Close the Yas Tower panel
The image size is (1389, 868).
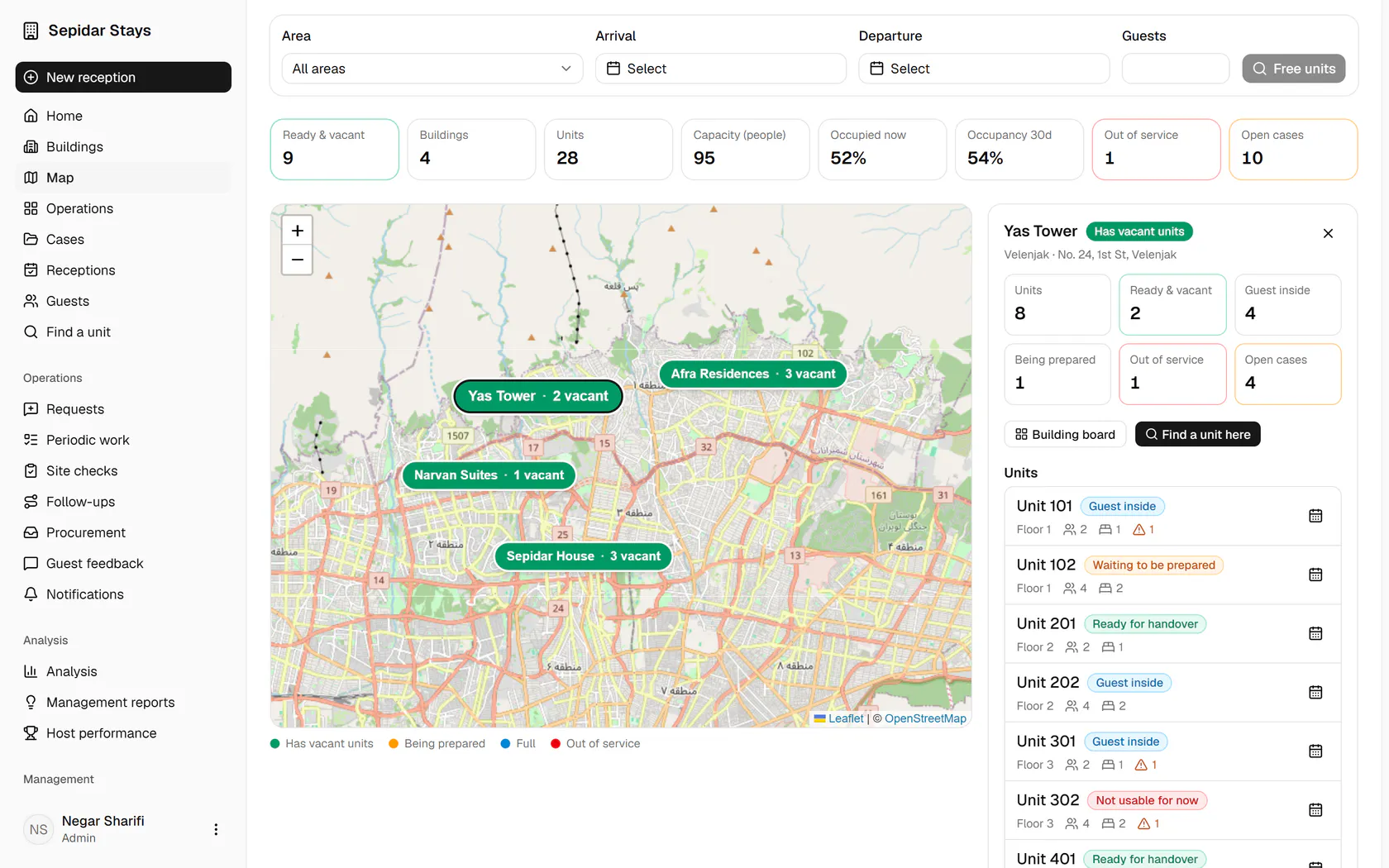click(1328, 233)
